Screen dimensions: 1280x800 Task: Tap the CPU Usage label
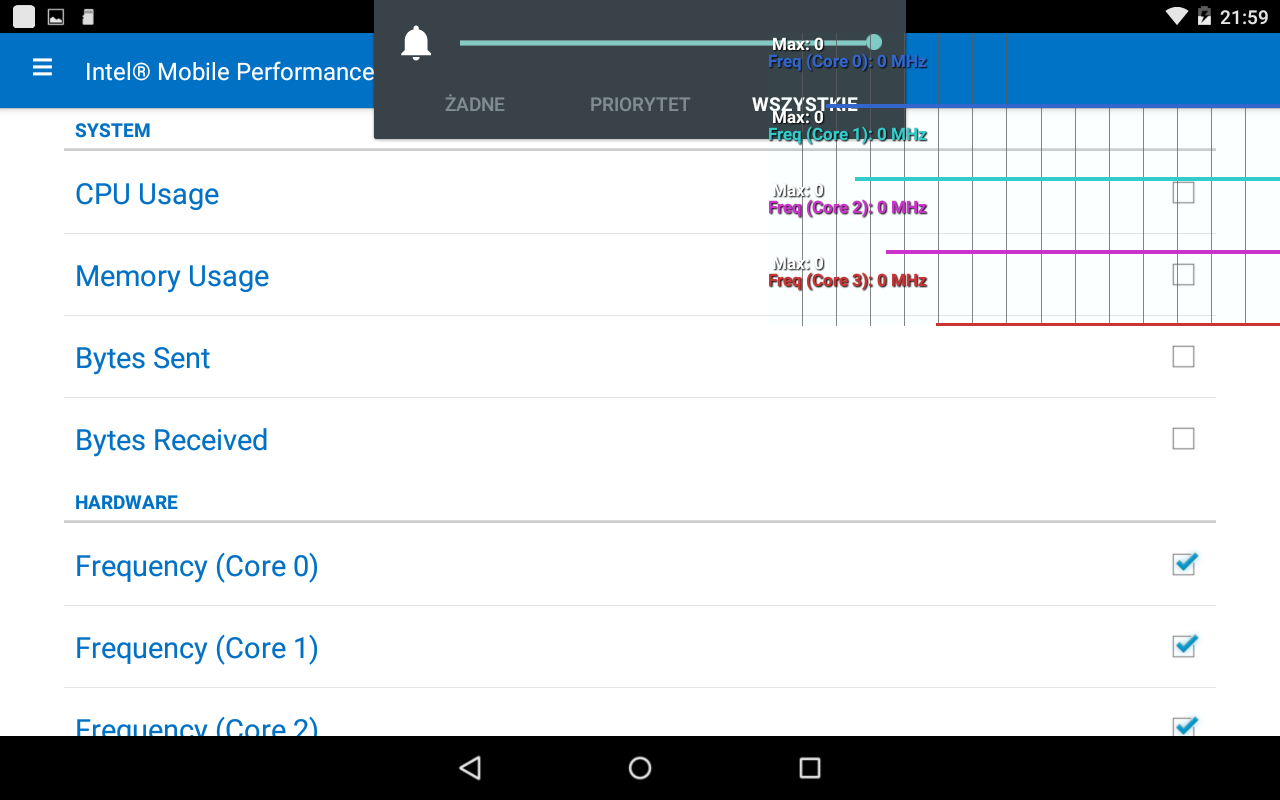tap(147, 194)
